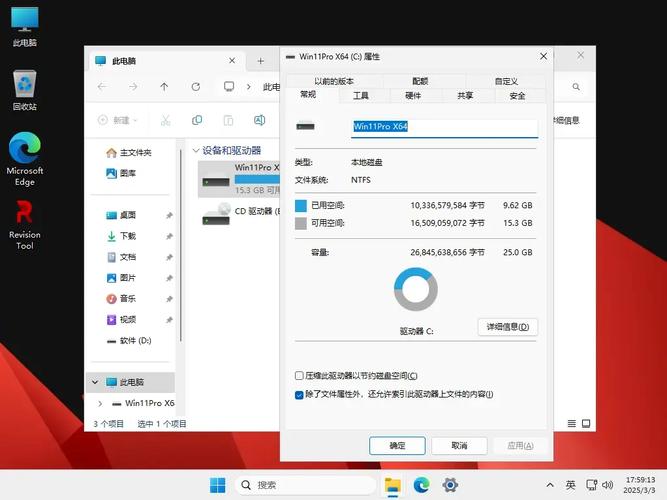Click the Explorer search magnifier icon
The image size is (667, 500).
(576, 87)
